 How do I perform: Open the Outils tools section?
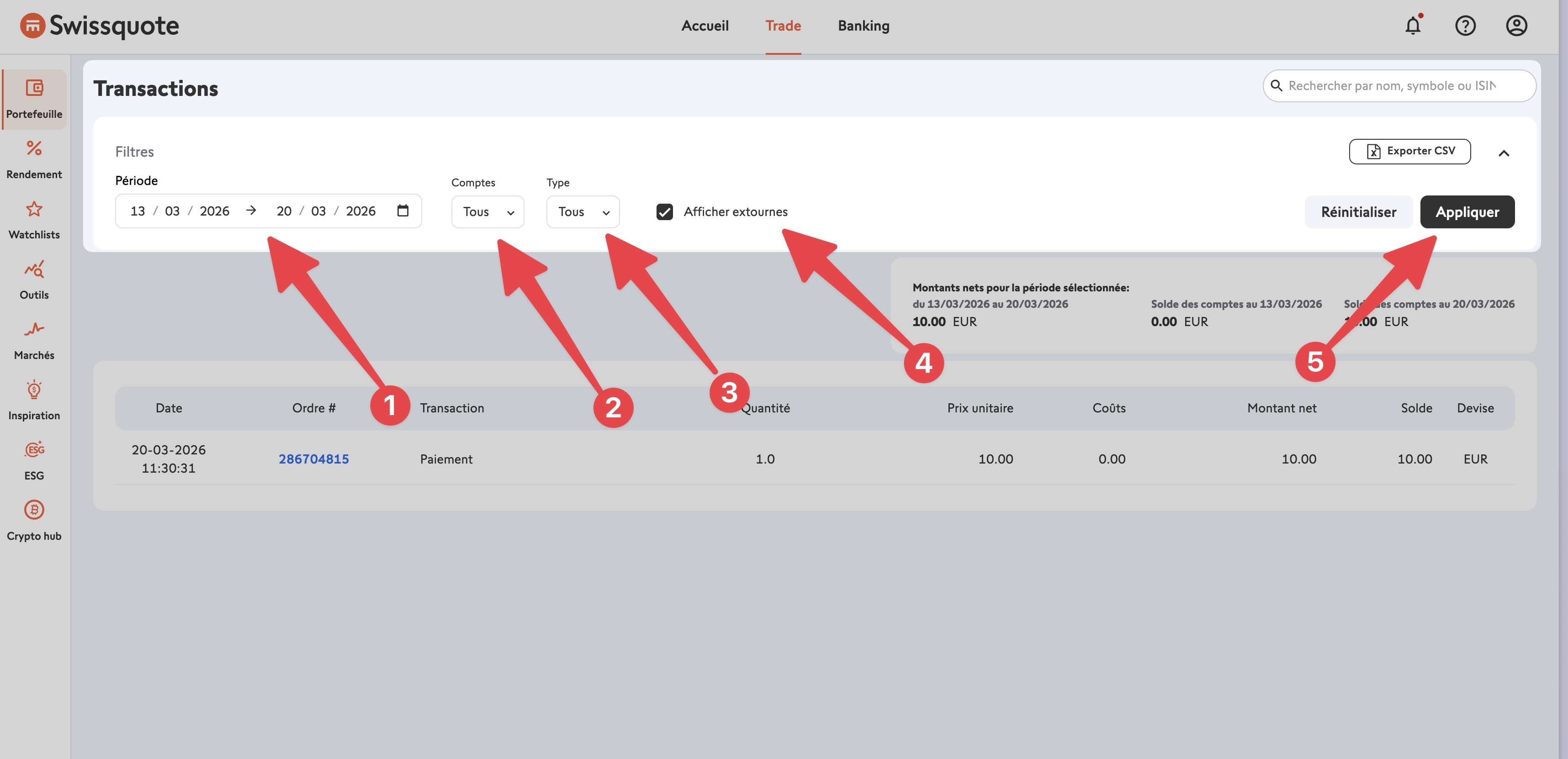coord(34,269)
